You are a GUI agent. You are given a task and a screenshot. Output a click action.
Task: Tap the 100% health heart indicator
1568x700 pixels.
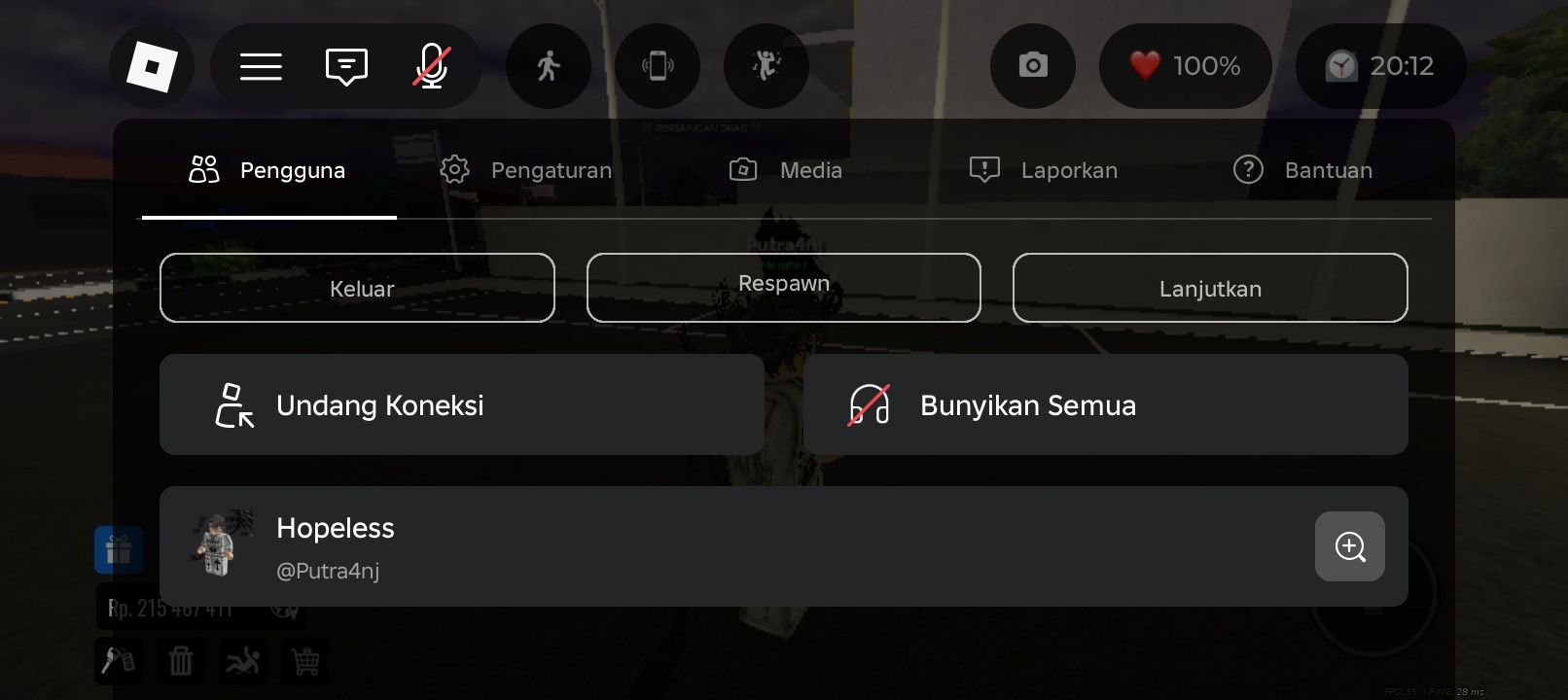point(1186,66)
